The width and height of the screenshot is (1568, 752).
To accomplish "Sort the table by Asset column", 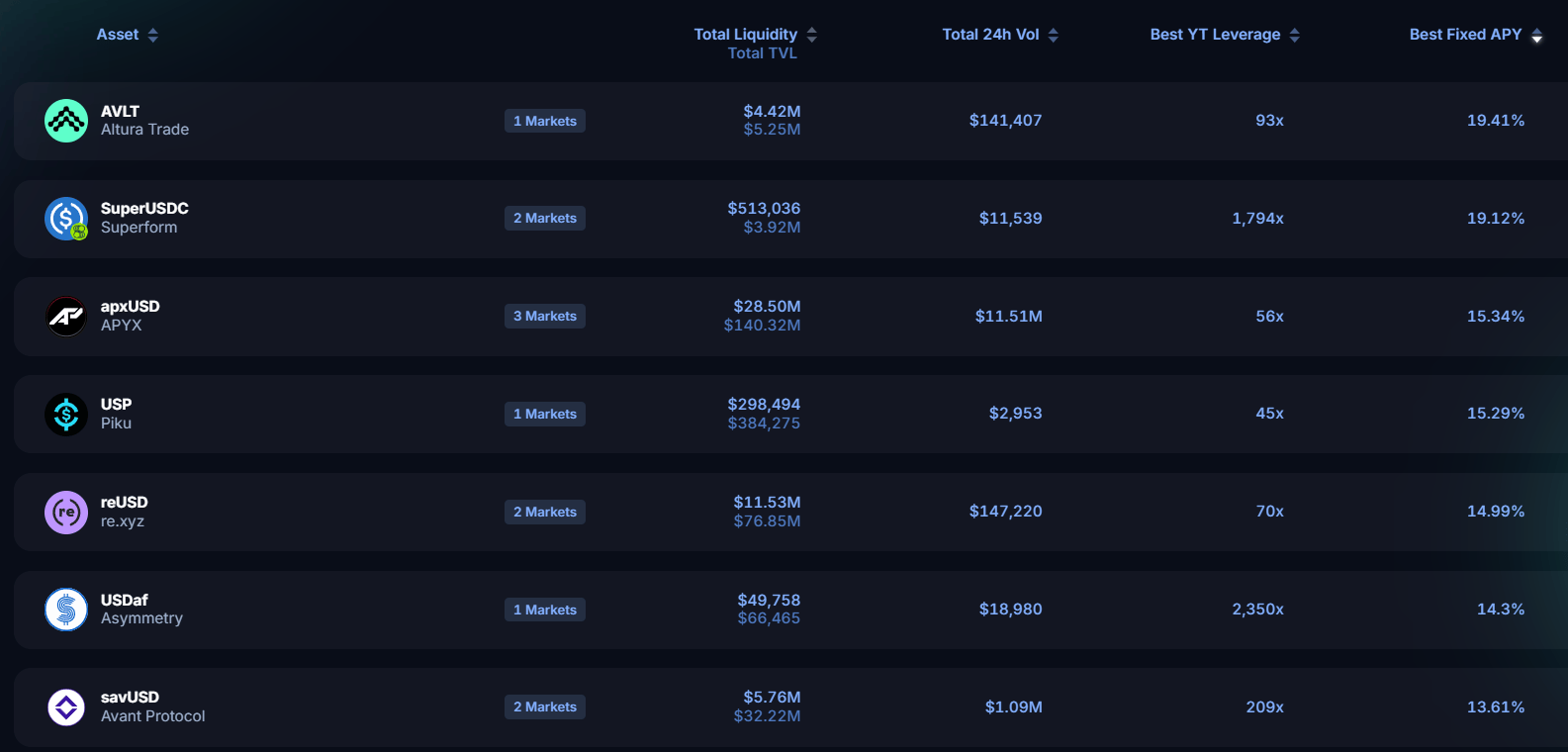I will click(x=152, y=35).
